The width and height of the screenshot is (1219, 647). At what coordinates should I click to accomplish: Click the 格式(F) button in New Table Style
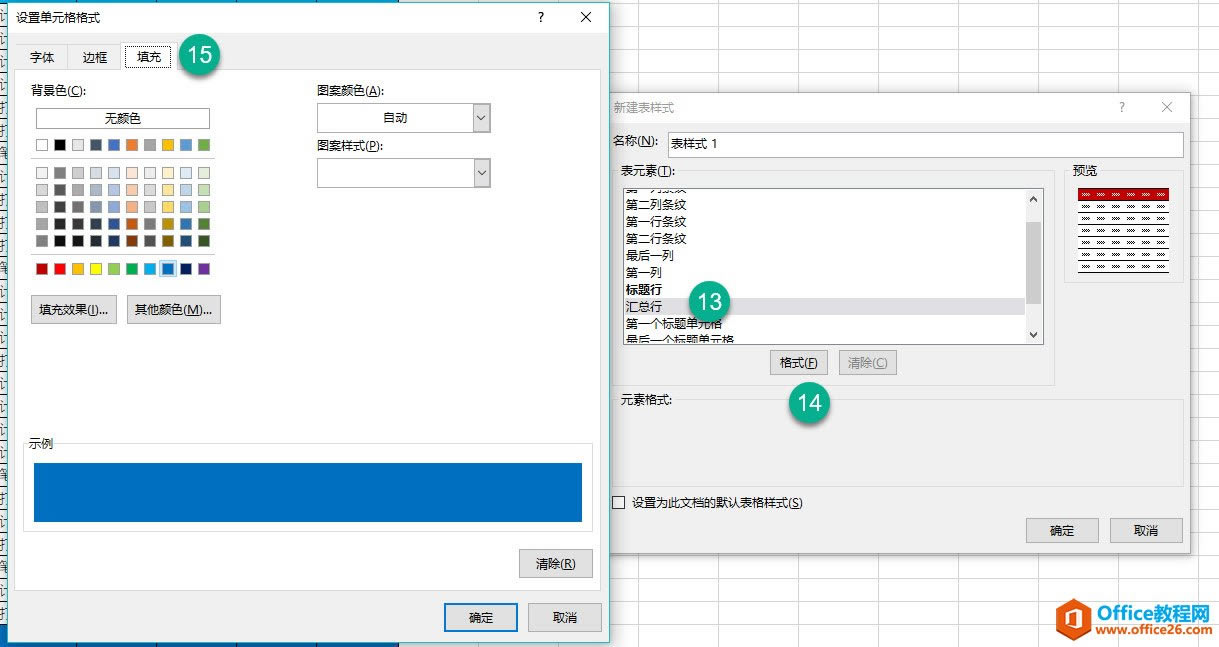pyautogui.click(x=799, y=362)
